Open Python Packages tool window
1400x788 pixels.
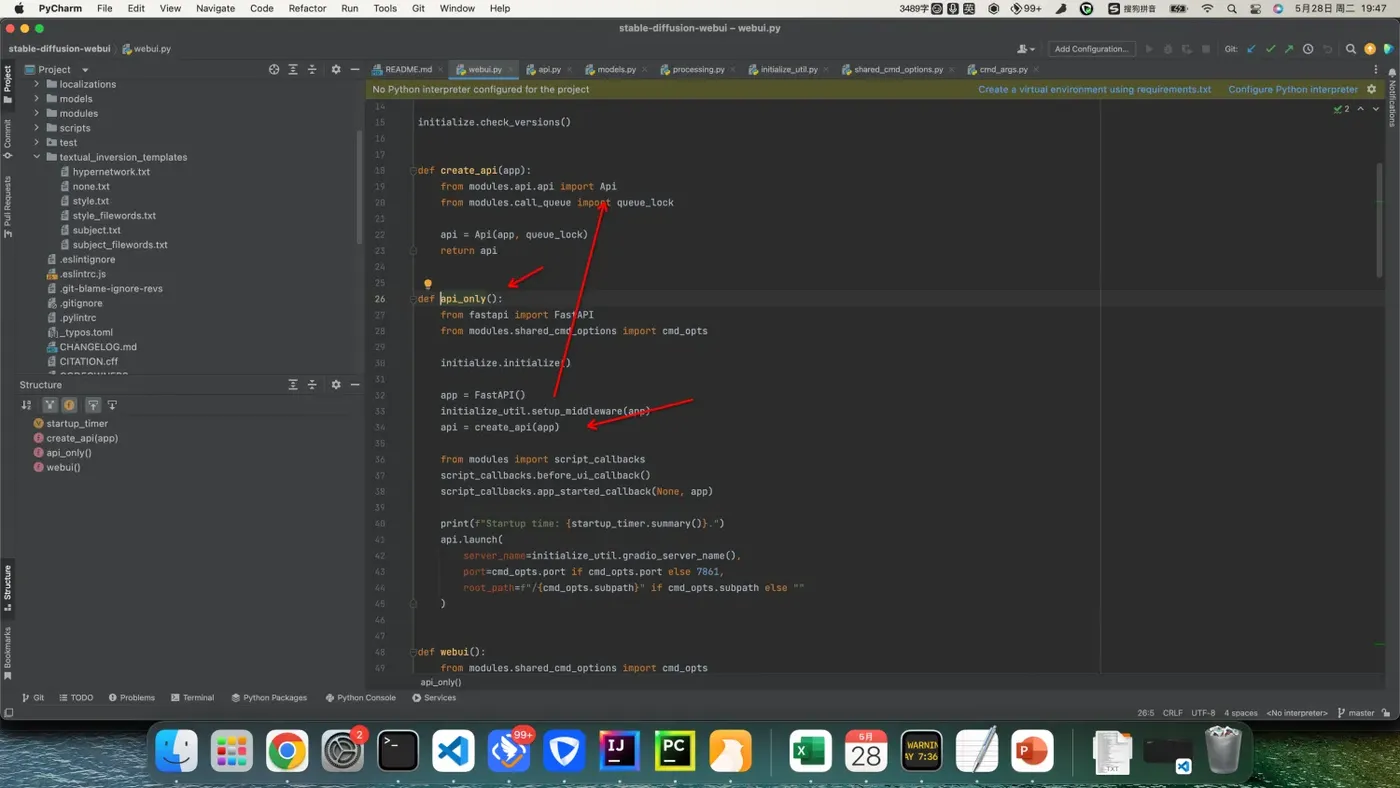pyautogui.click(x=268, y=698)
